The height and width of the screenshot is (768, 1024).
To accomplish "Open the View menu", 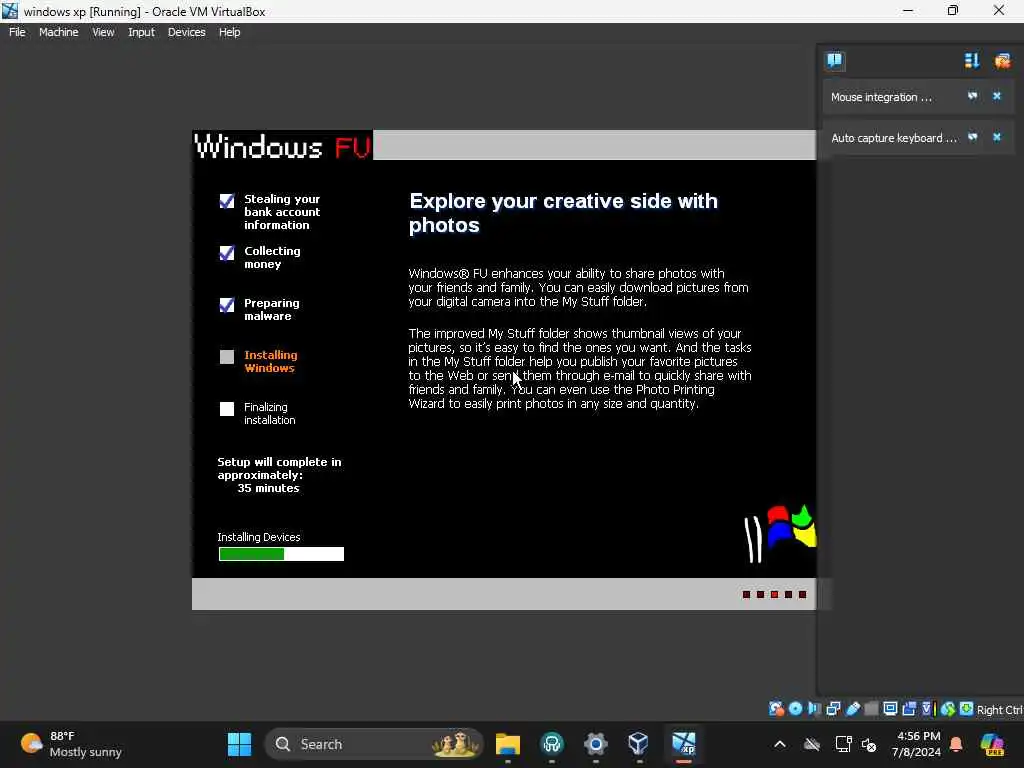I will (103, 32).
